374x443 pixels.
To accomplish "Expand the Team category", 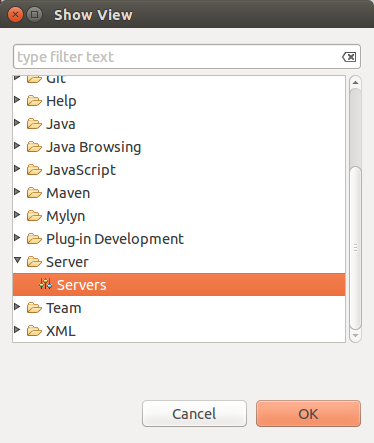I will pyautogui.click(x=17, y=306).
